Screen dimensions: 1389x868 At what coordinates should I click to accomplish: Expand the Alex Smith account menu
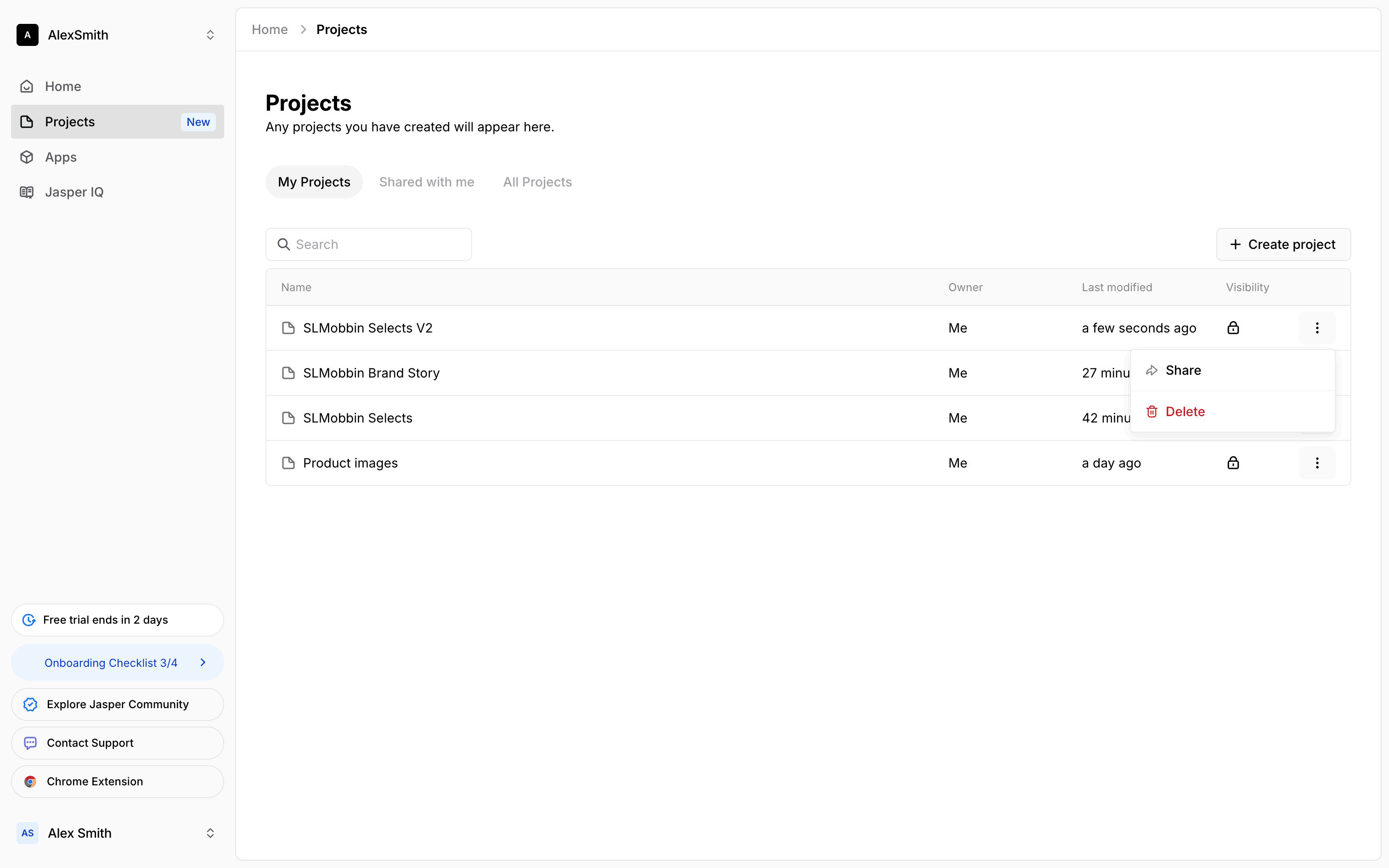(210, 833)
